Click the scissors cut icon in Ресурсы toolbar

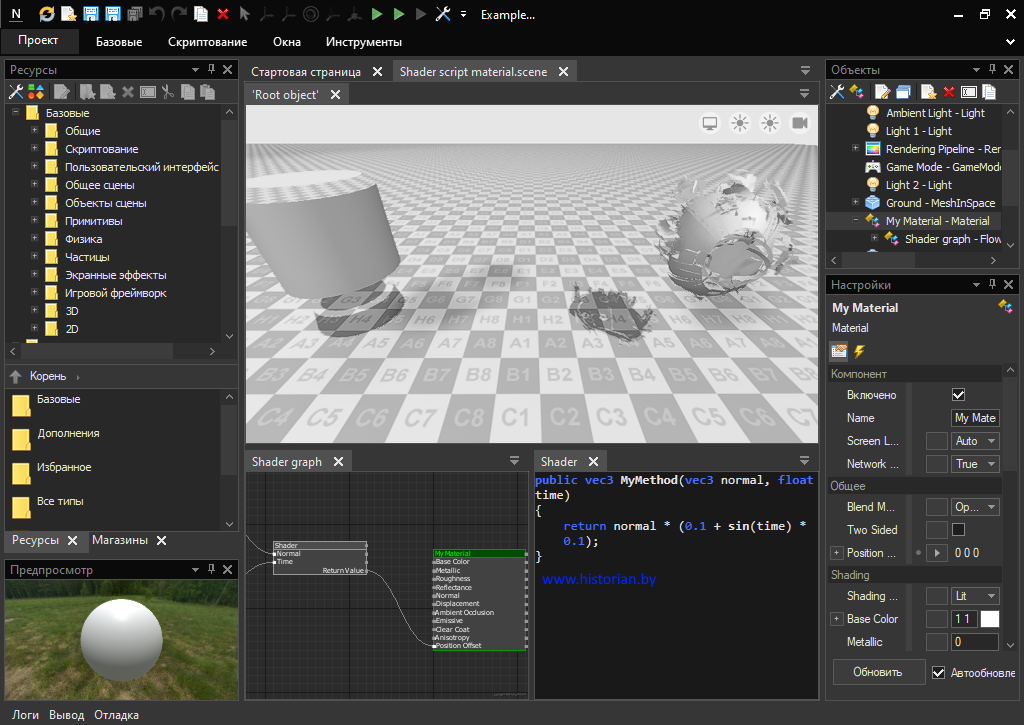click(x=168, y=92)
